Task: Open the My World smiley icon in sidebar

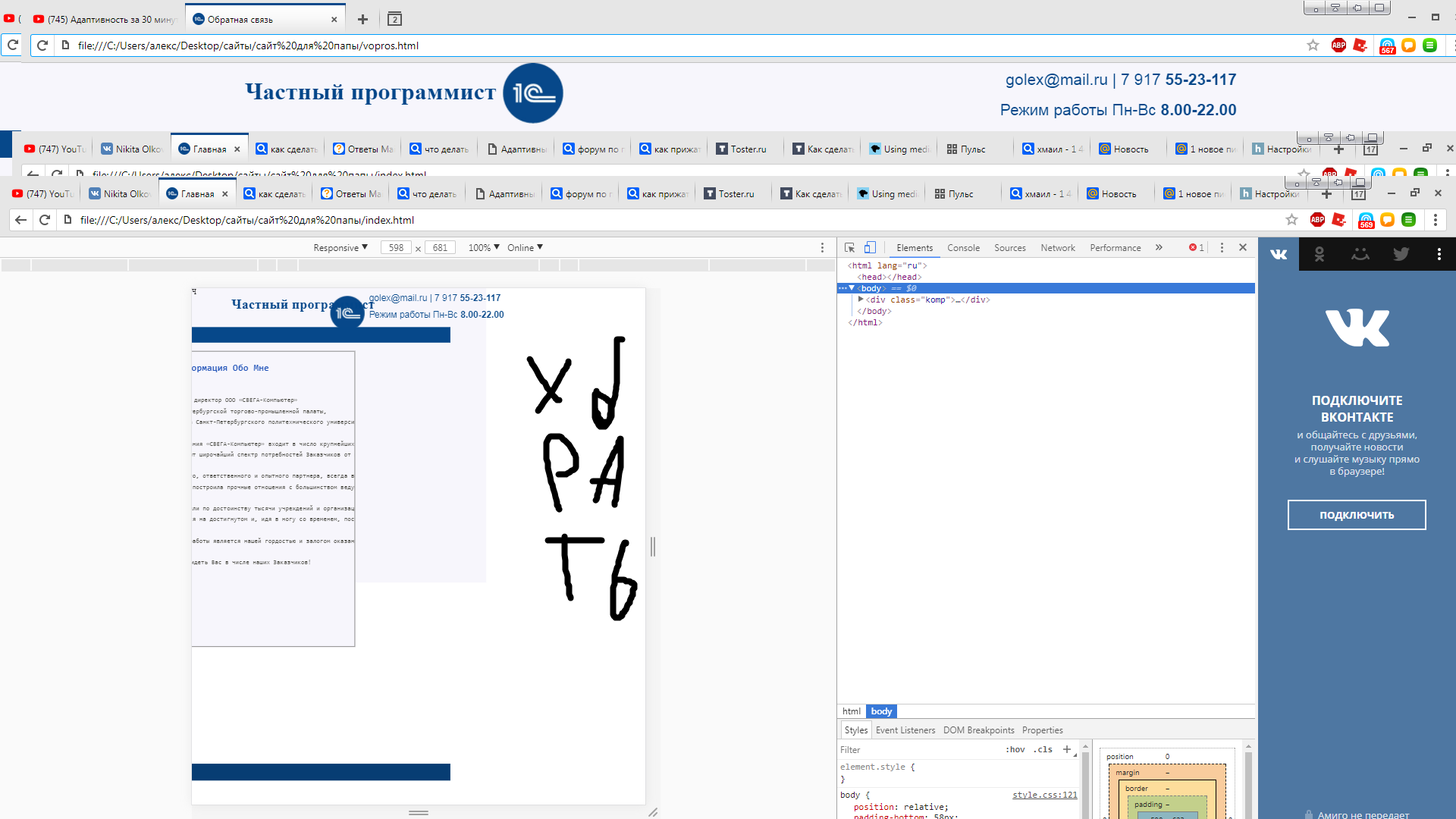Action: (1360, 254)
